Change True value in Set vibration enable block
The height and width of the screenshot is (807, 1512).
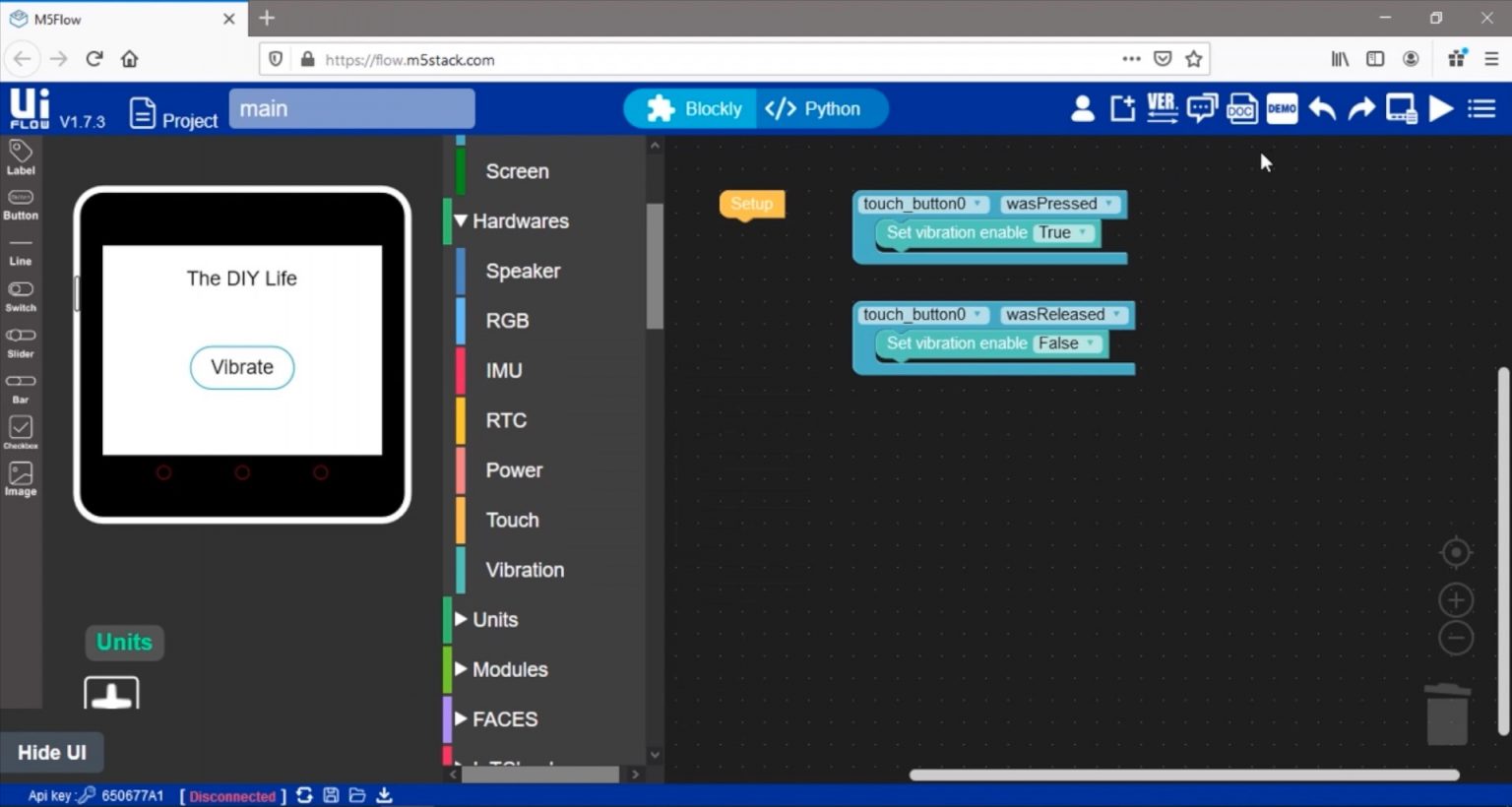1063,232
